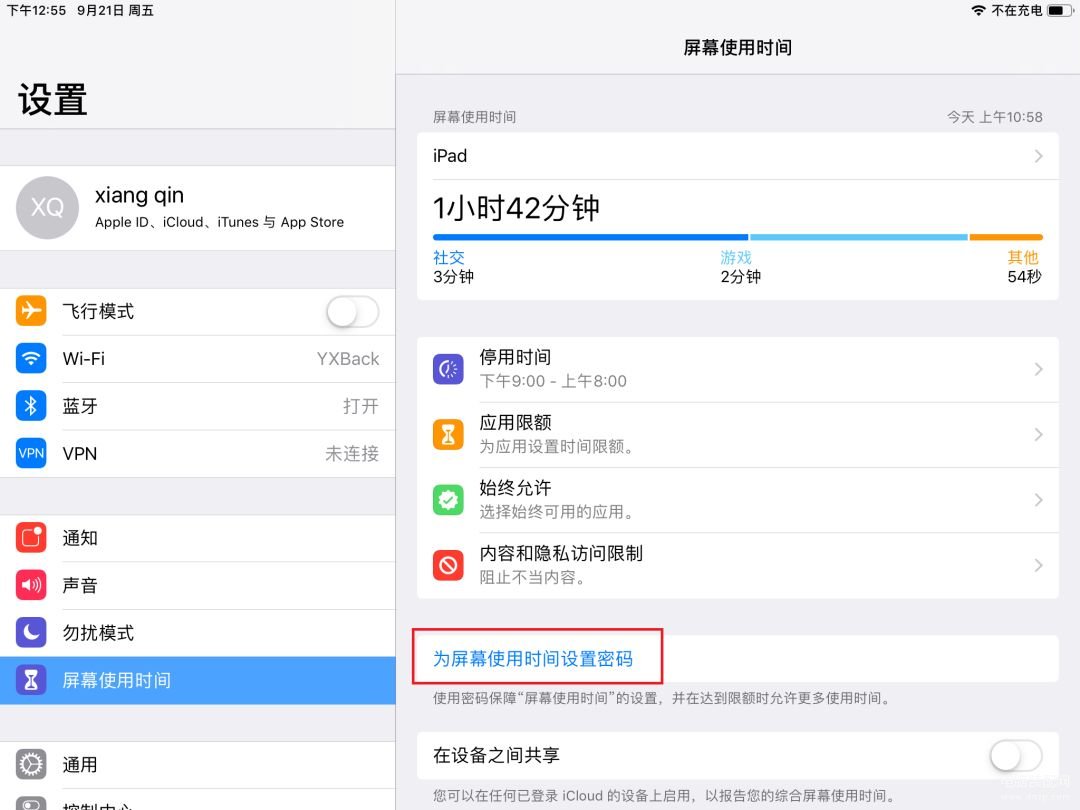Open Content & Privacy Restrictions row chevron
The width and height of the screenshot is (1080, 810).
(x=1038, y=565)
